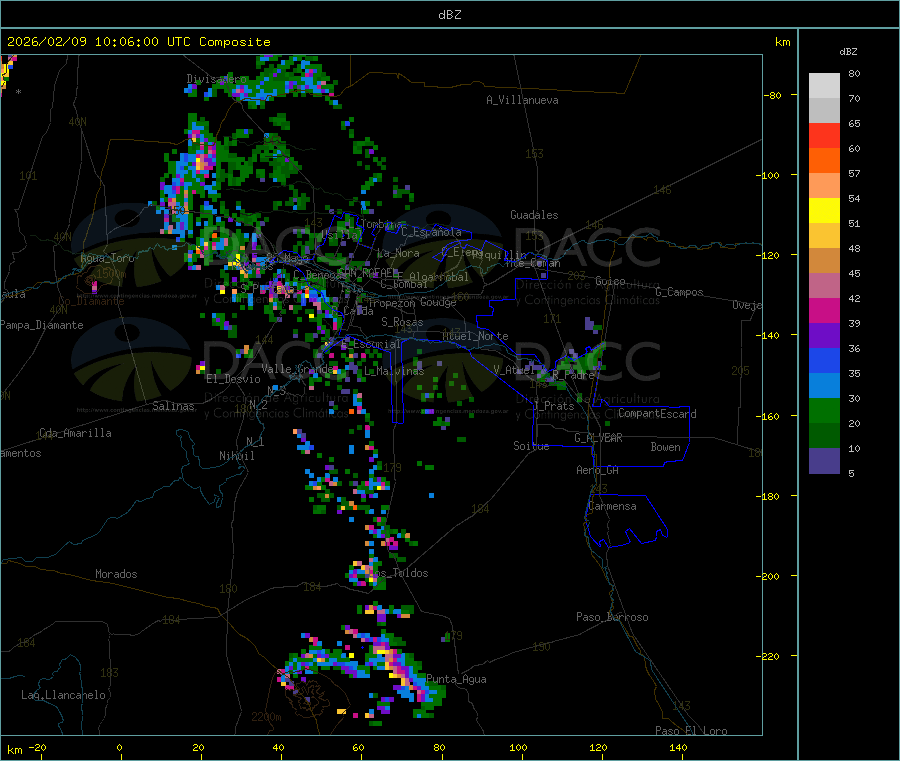Viewport: 900px width, 761px height.
Task: Click the Guadales location label
Action: coord(534,215)
